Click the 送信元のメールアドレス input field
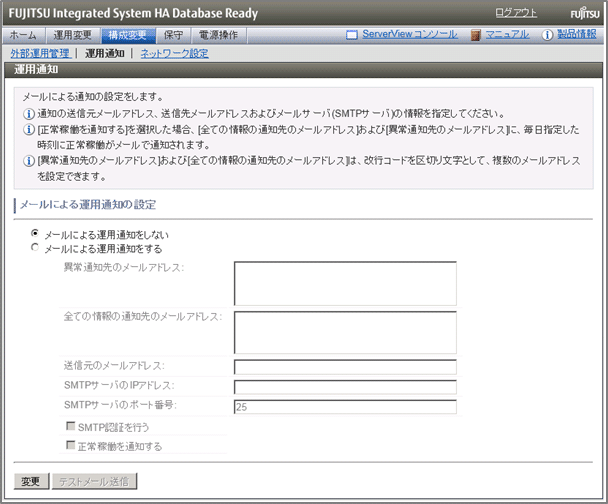Viewport: 608px width, 504px height. pyautogui.click(x=345, y=367)
